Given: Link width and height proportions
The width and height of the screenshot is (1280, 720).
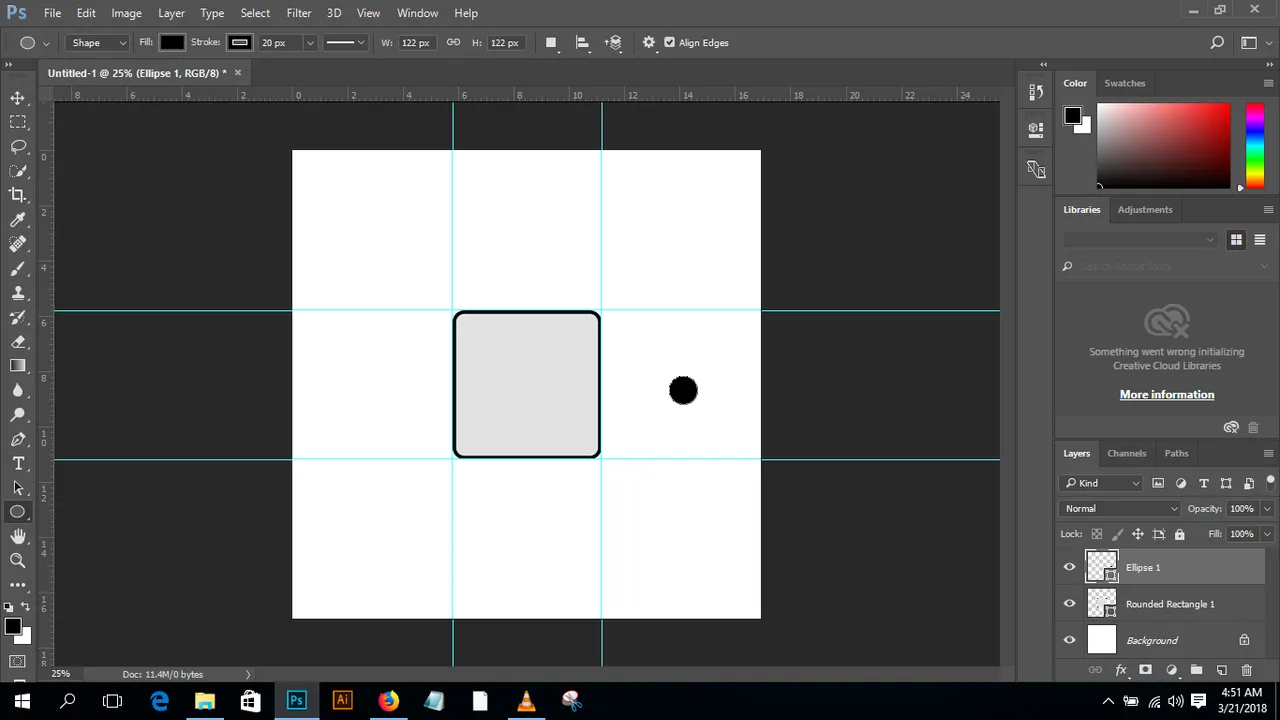Looking at the screenshot, I should coord(453,42).
